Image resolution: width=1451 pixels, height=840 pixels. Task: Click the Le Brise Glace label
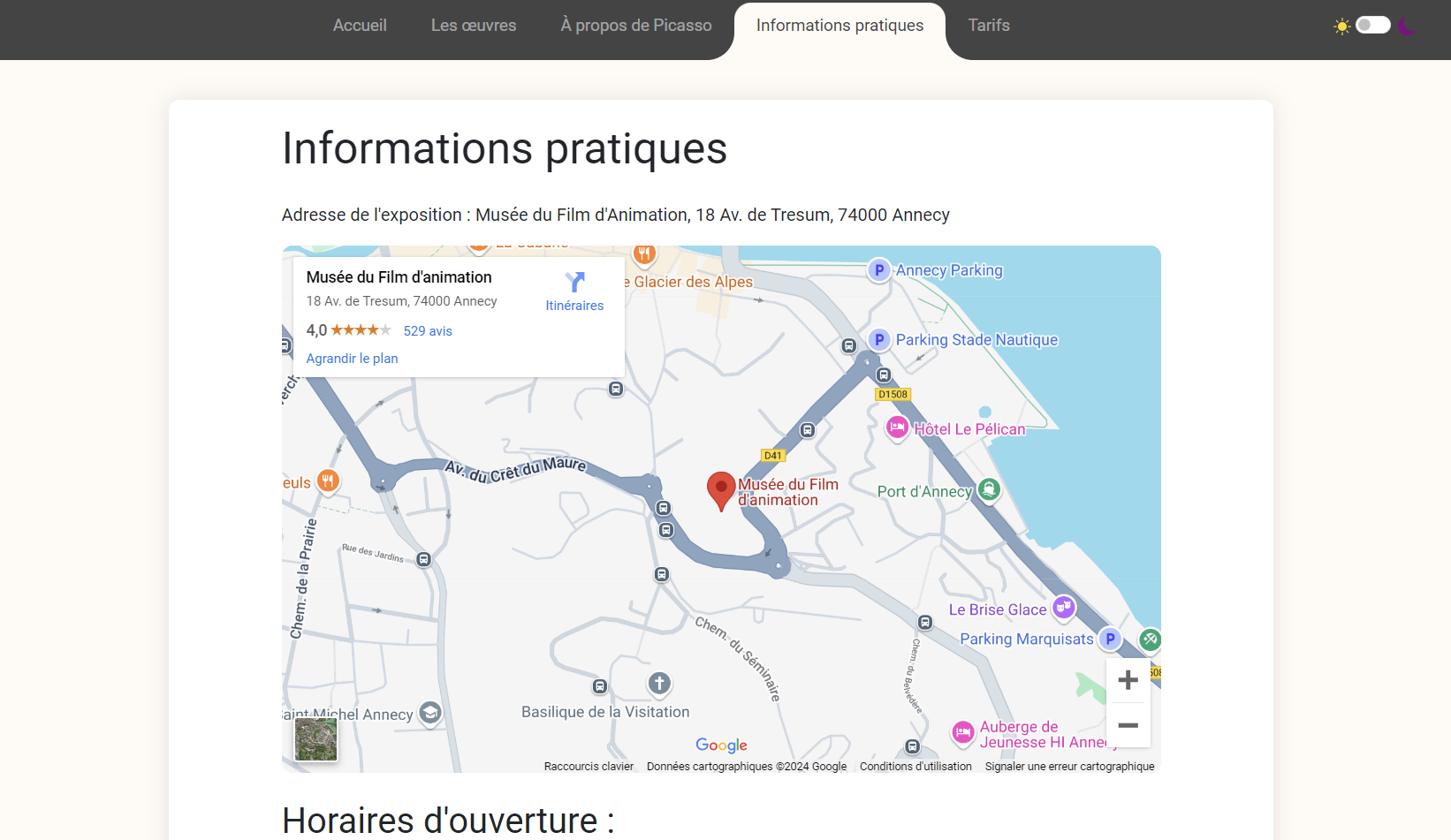[998, 609]
